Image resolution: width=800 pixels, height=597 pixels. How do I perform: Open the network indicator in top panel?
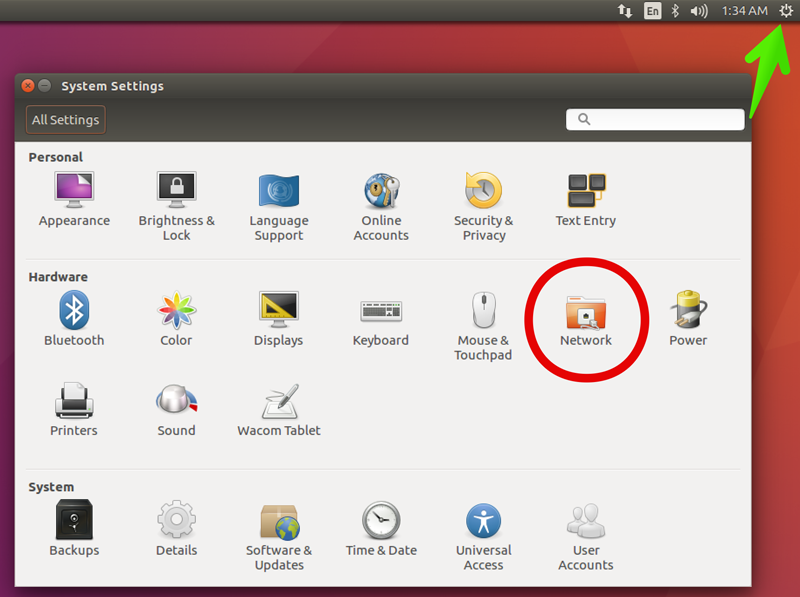tap(625, 11)
